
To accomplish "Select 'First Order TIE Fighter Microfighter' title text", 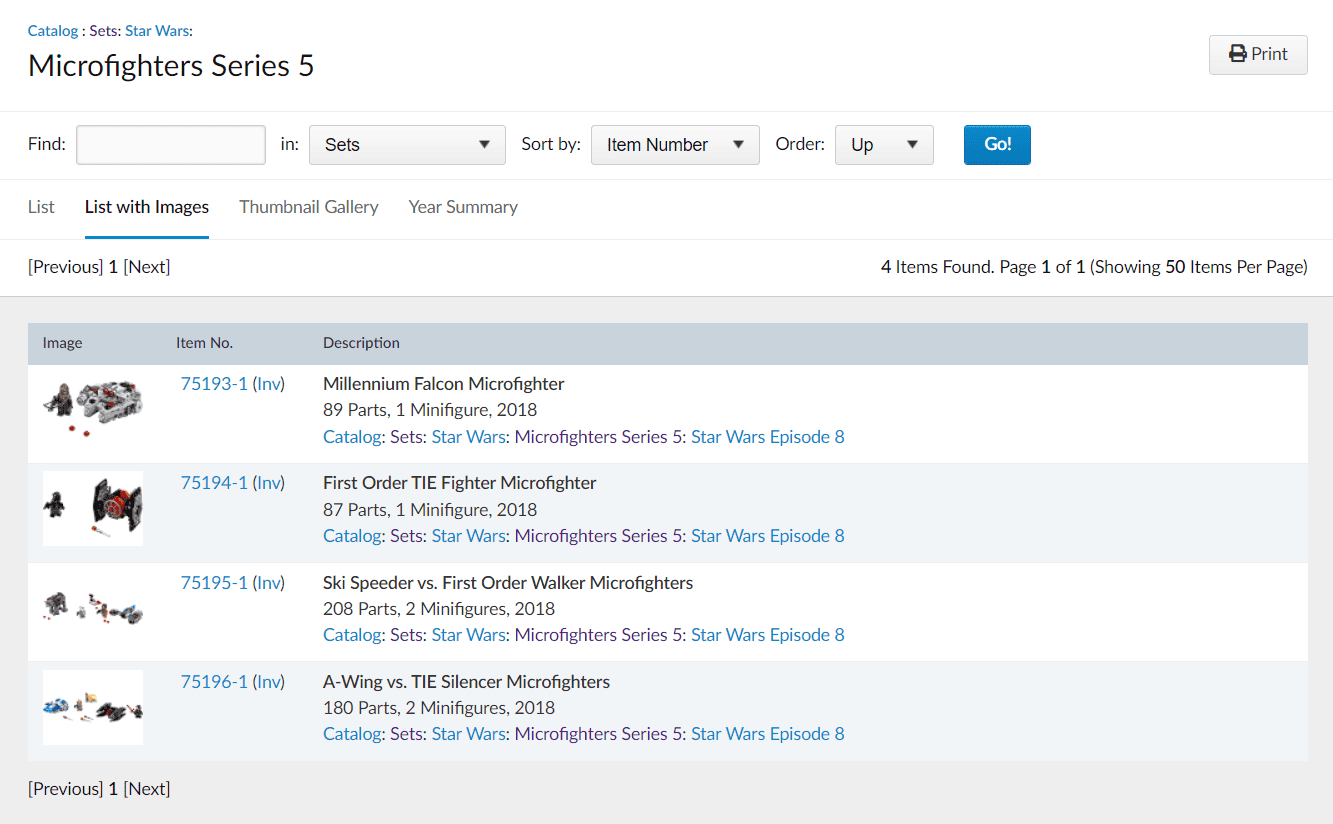I will coord(460,483).
